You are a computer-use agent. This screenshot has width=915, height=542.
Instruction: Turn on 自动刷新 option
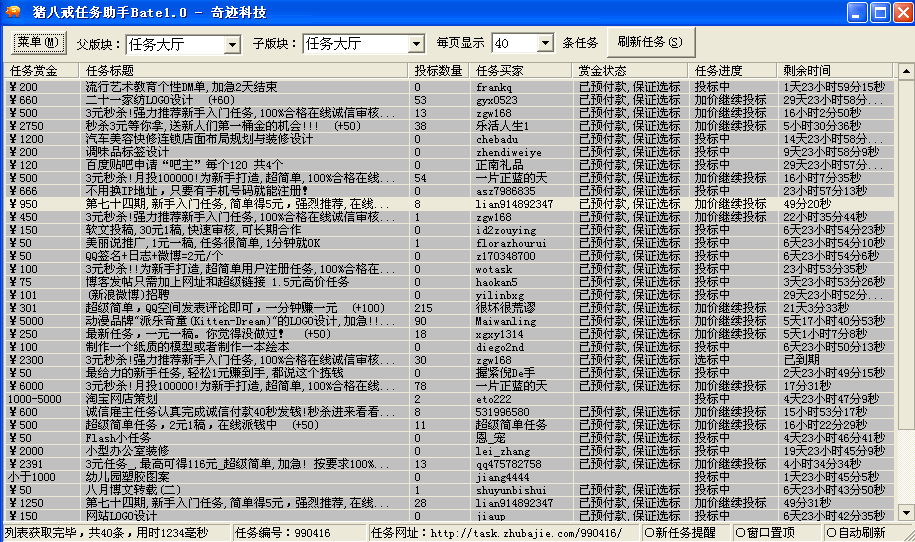click(855, 533)
